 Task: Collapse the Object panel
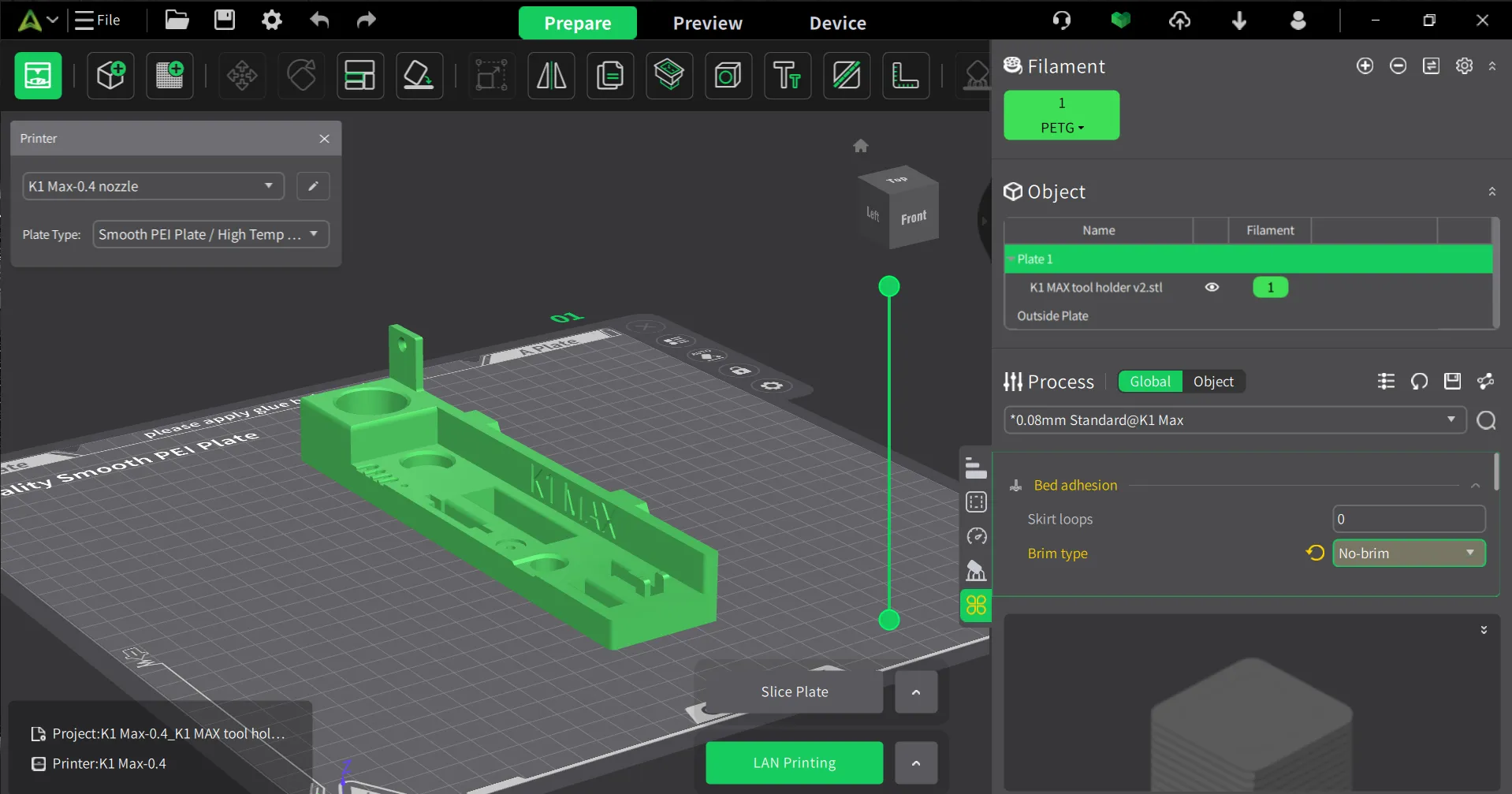click(1492, 191)
